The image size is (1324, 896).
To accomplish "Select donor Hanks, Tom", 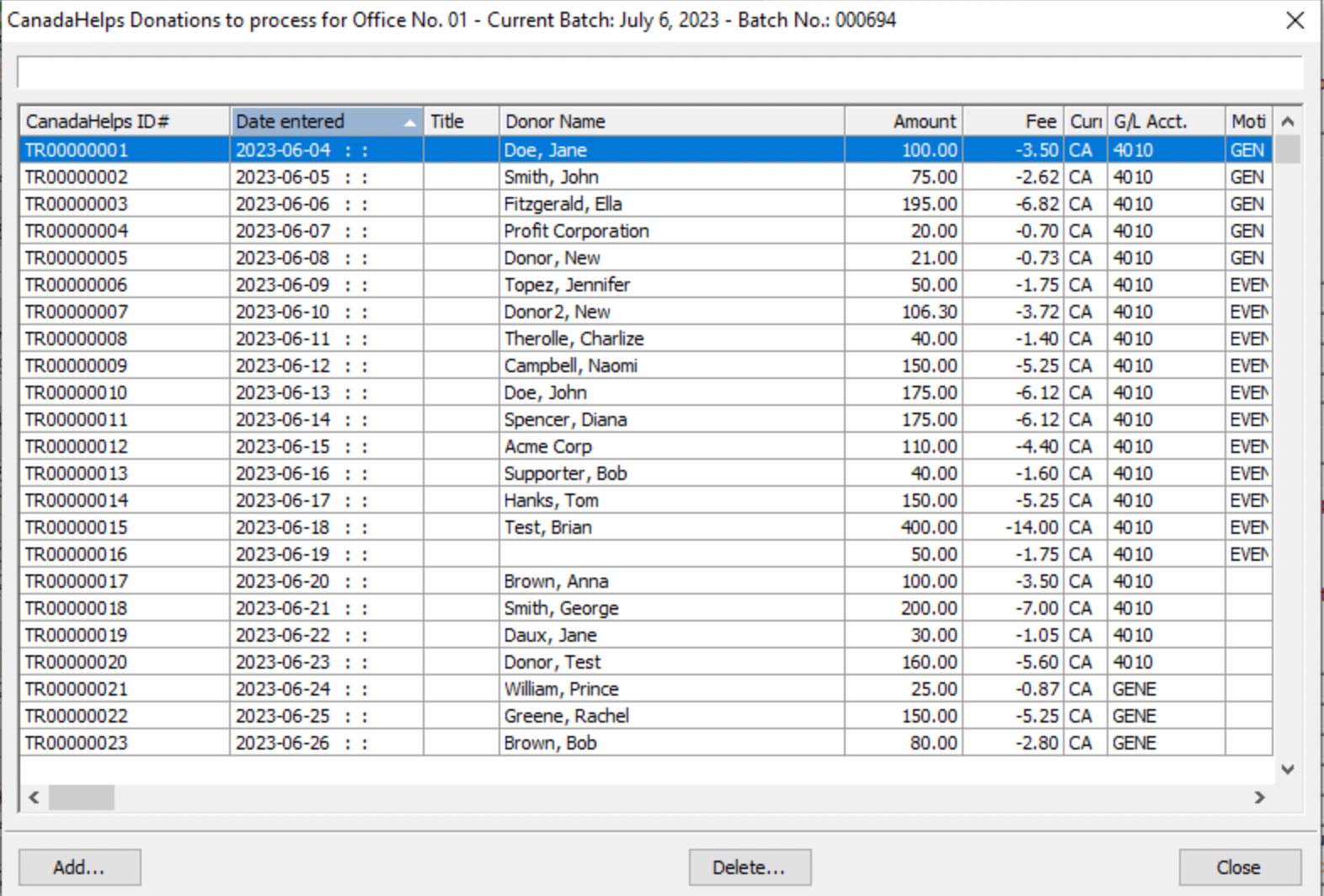I will (x=551, y=500).
